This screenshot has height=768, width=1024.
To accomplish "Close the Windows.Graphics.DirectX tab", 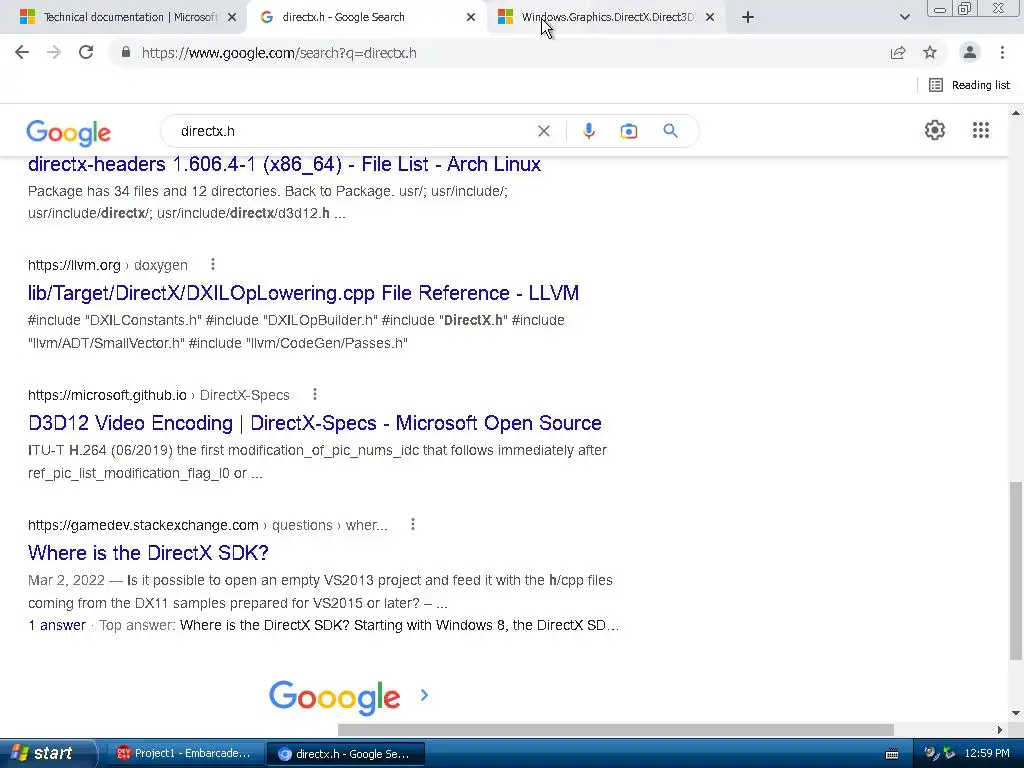I will pyautogui.click(x=710, y=17).
